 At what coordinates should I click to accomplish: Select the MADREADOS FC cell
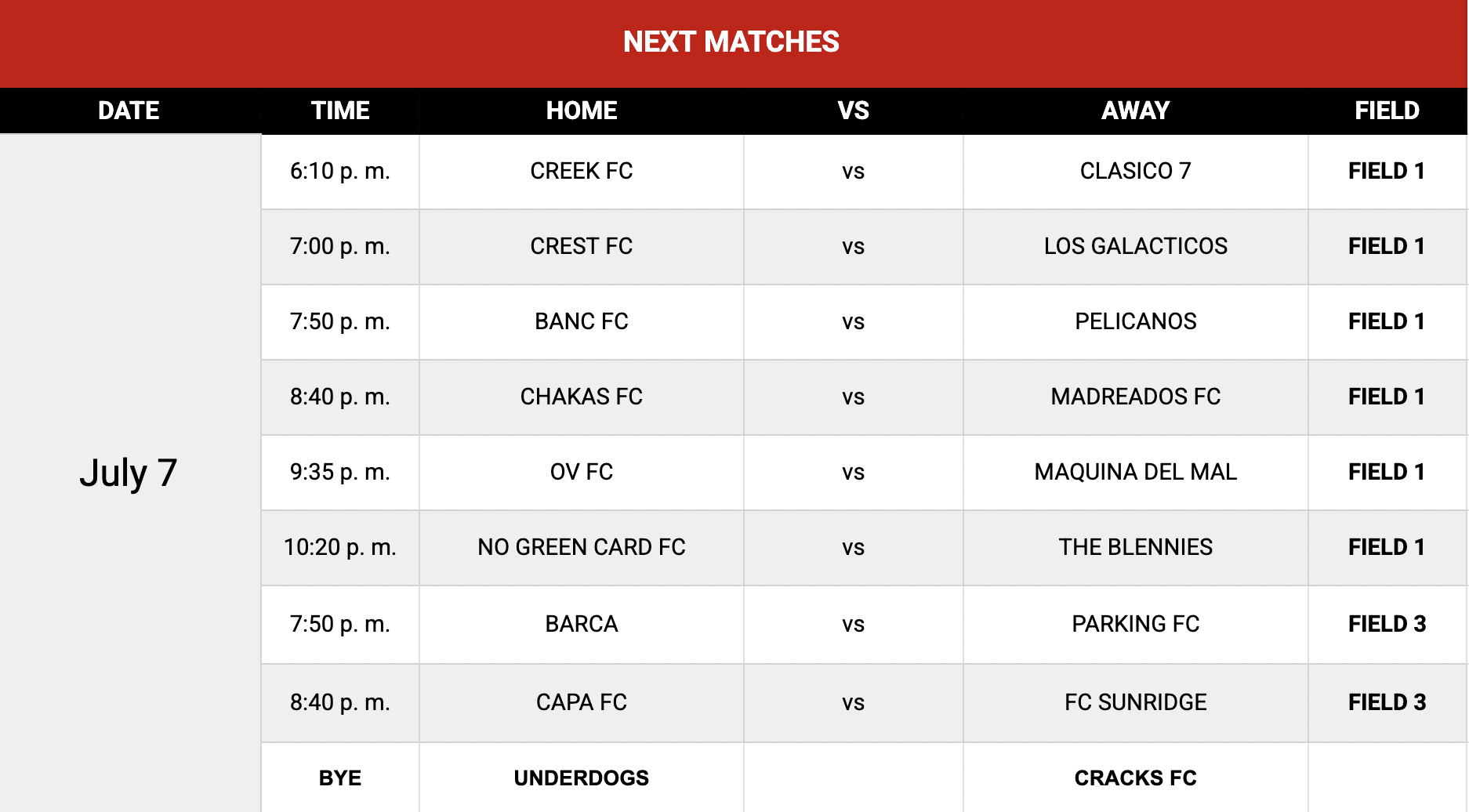pos(1135,397)
